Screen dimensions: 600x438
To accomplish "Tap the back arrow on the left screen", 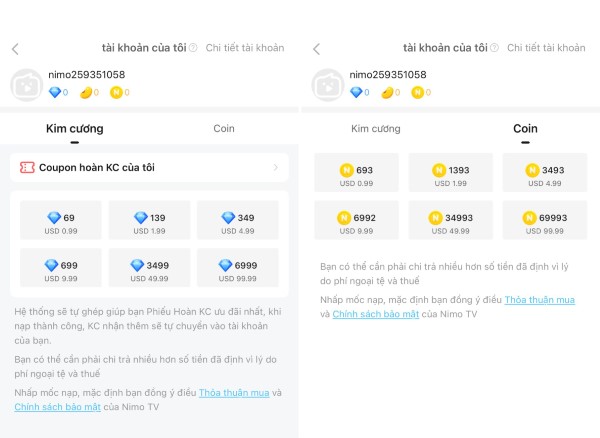I will tap(15, 48).
